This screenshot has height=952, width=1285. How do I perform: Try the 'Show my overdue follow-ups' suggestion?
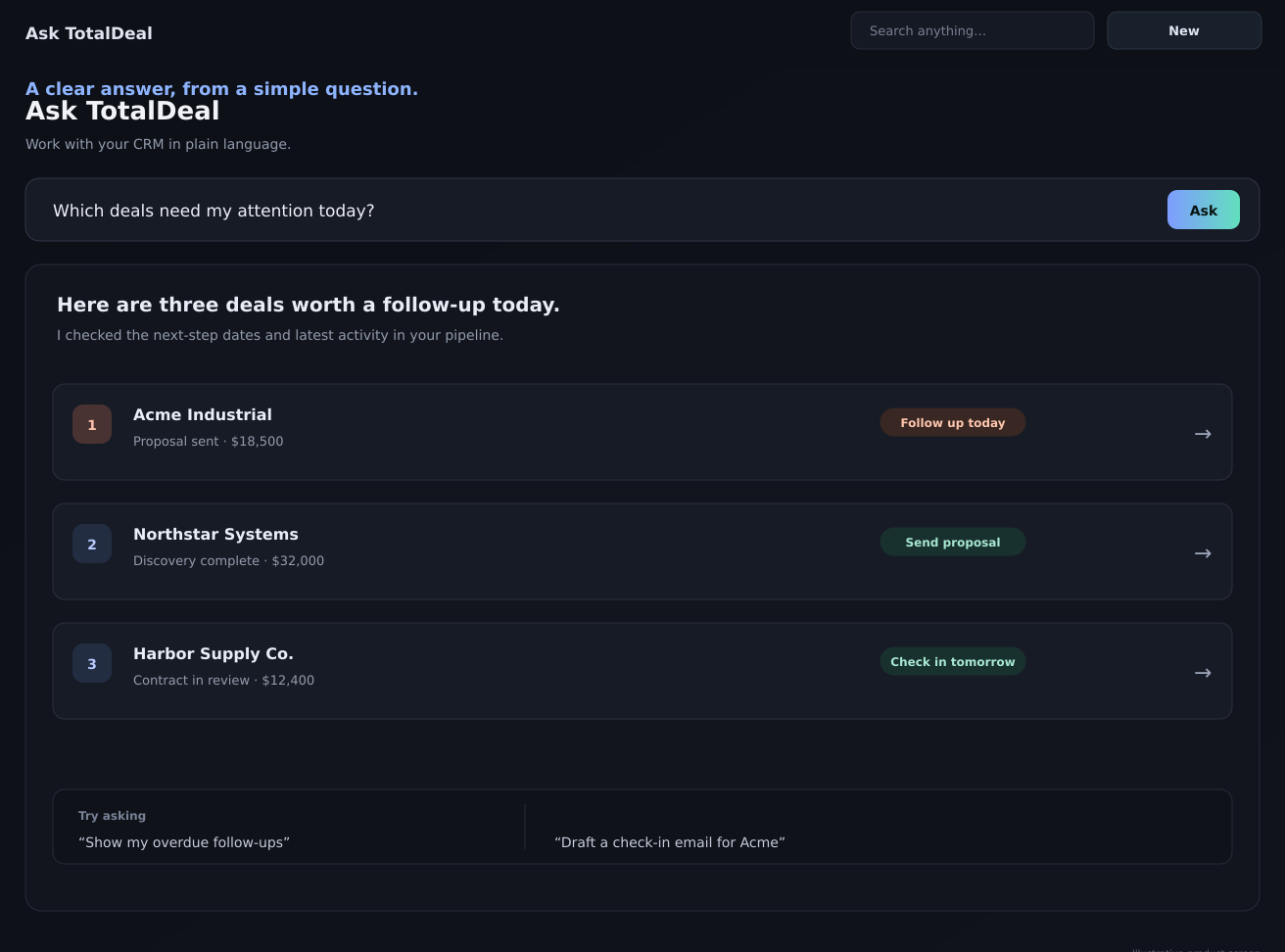184,842
